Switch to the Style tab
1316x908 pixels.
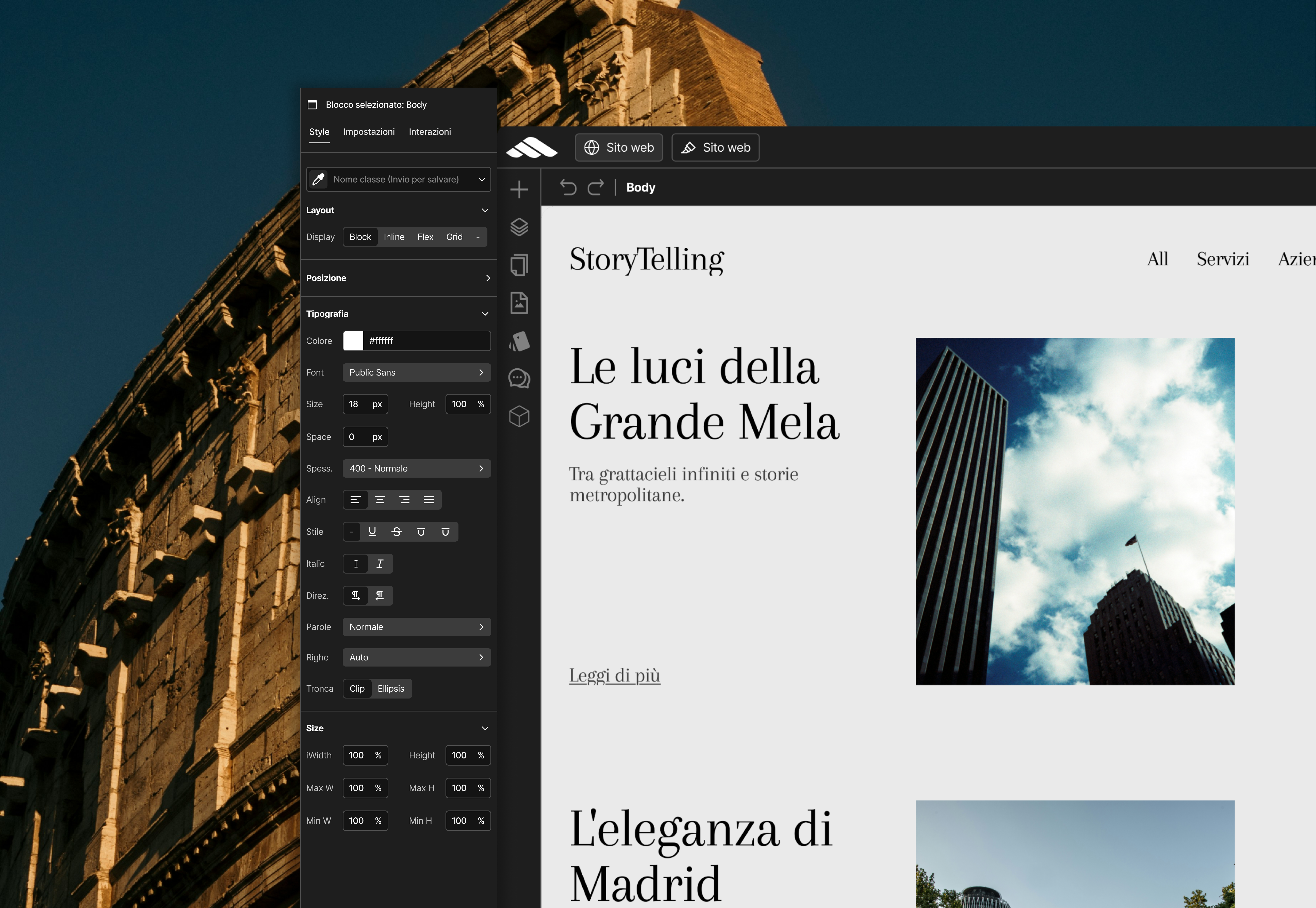coord(319,132)
